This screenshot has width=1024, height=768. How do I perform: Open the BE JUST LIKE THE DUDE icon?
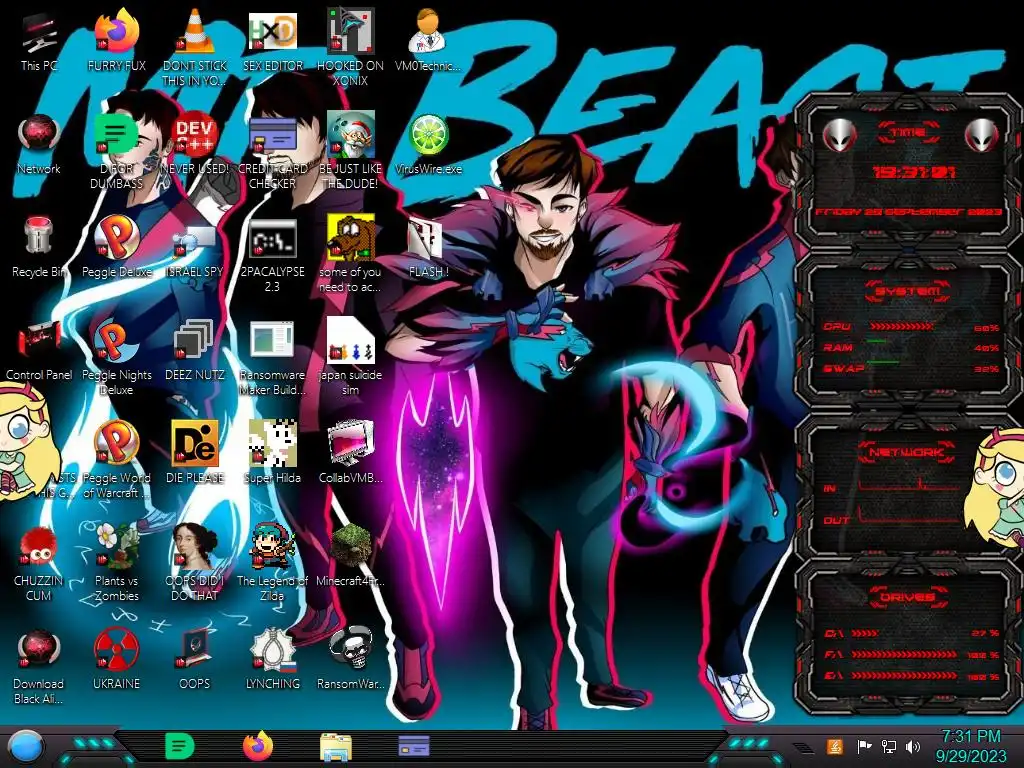click(350, 134)
